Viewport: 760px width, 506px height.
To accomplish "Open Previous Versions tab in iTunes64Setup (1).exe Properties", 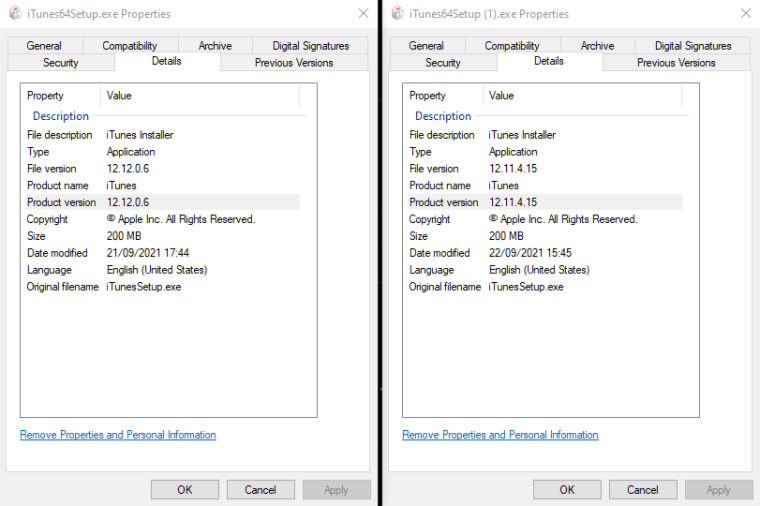I will (676, 63).
